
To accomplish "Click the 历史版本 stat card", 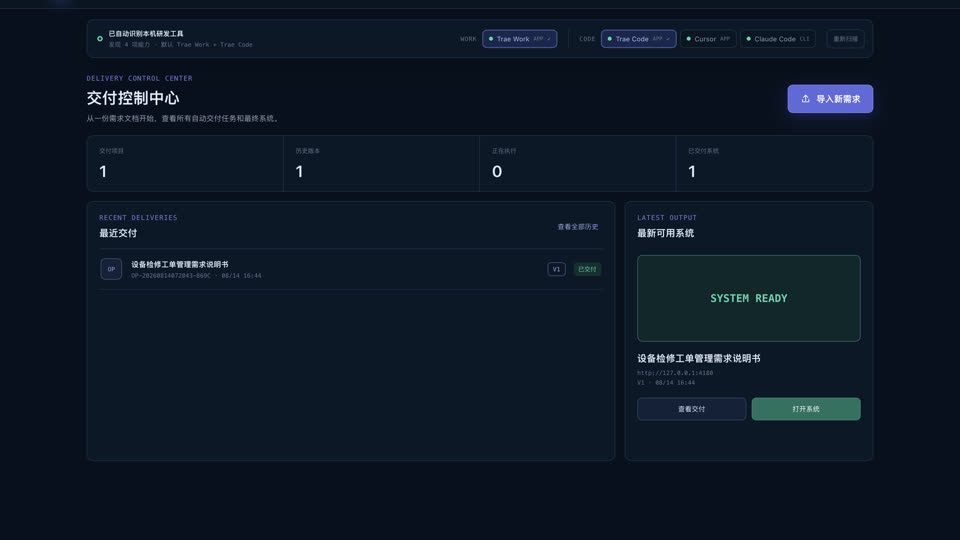I will pos(381,163).
